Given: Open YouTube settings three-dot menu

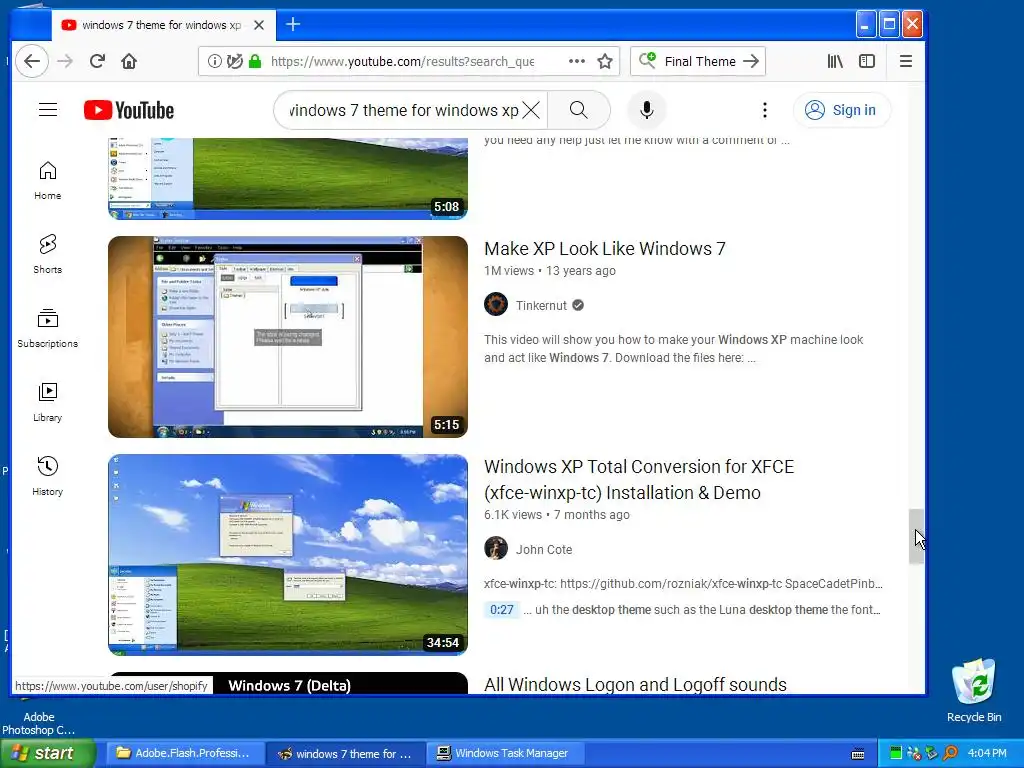Looking at the screenshot, I should tap(765, 110).
